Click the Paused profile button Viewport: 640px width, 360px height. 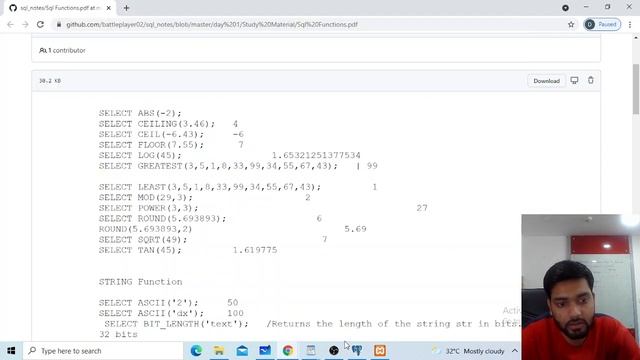(602, 24)
